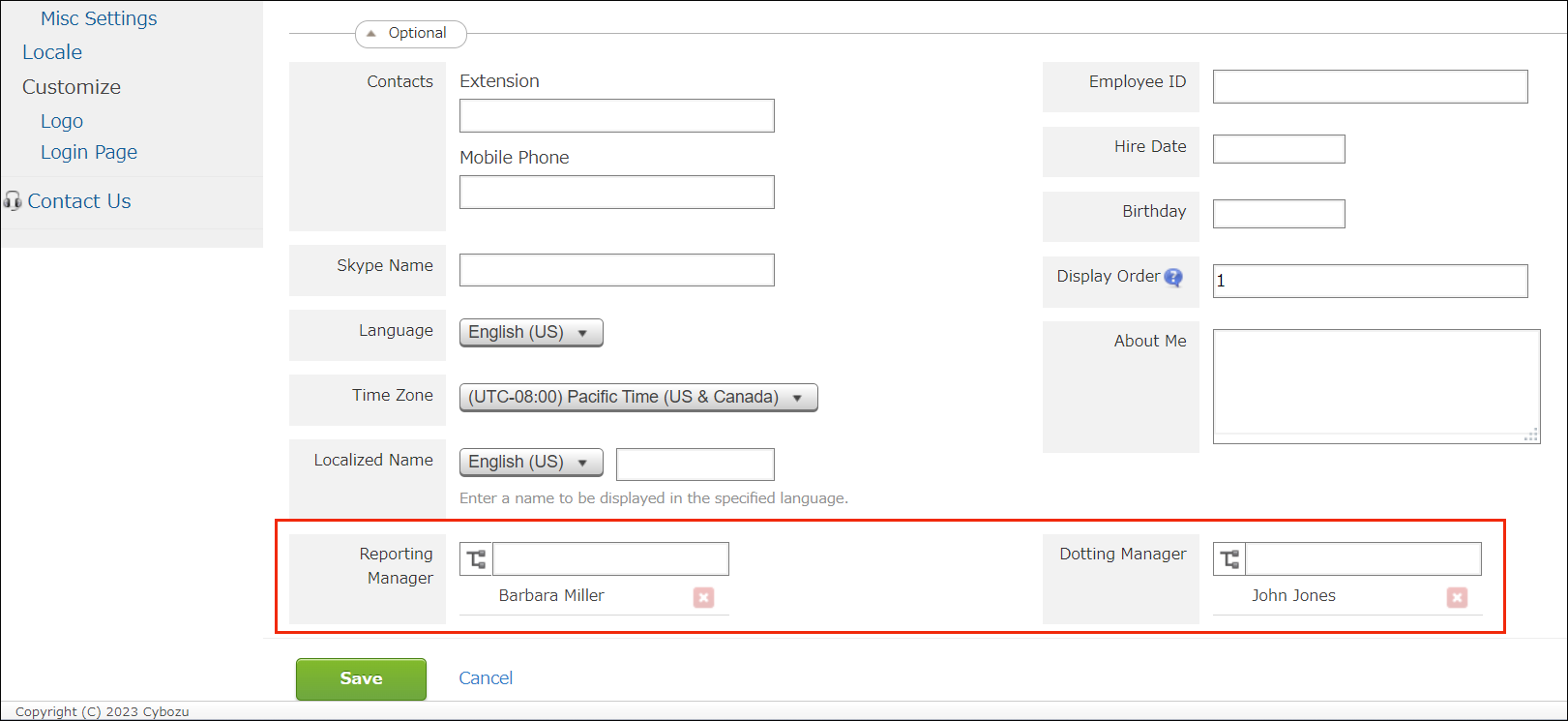
Task: Open the Contact Us link
Action: coord(79,201)
